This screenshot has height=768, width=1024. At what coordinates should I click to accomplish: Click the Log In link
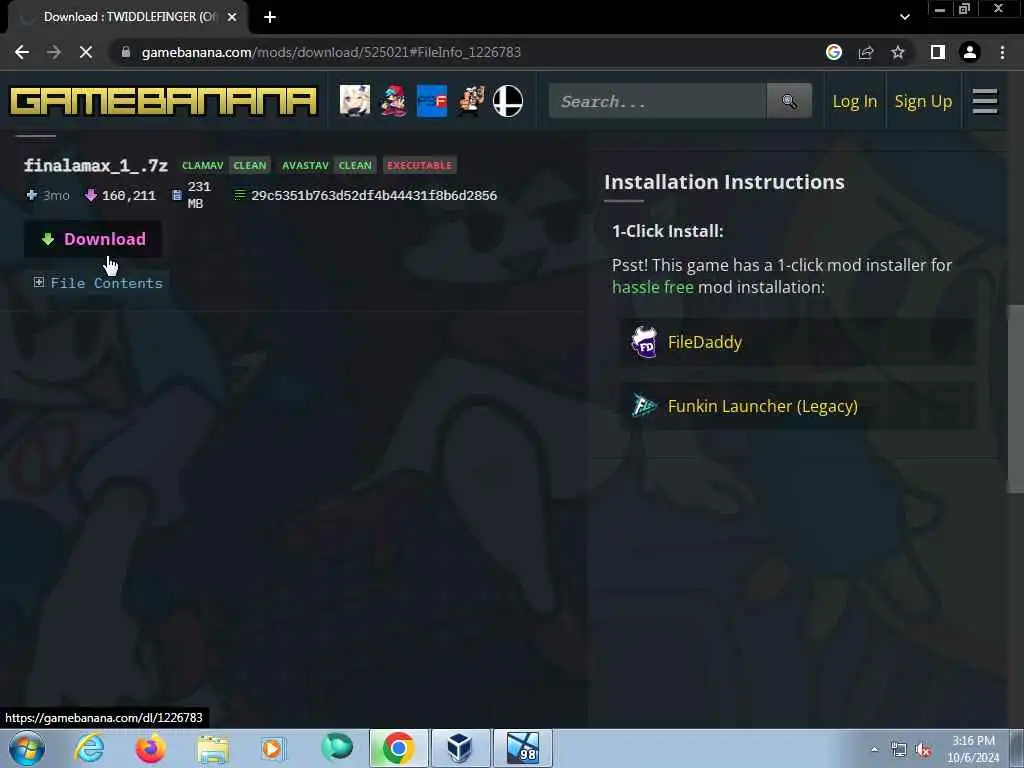point(854,101)
